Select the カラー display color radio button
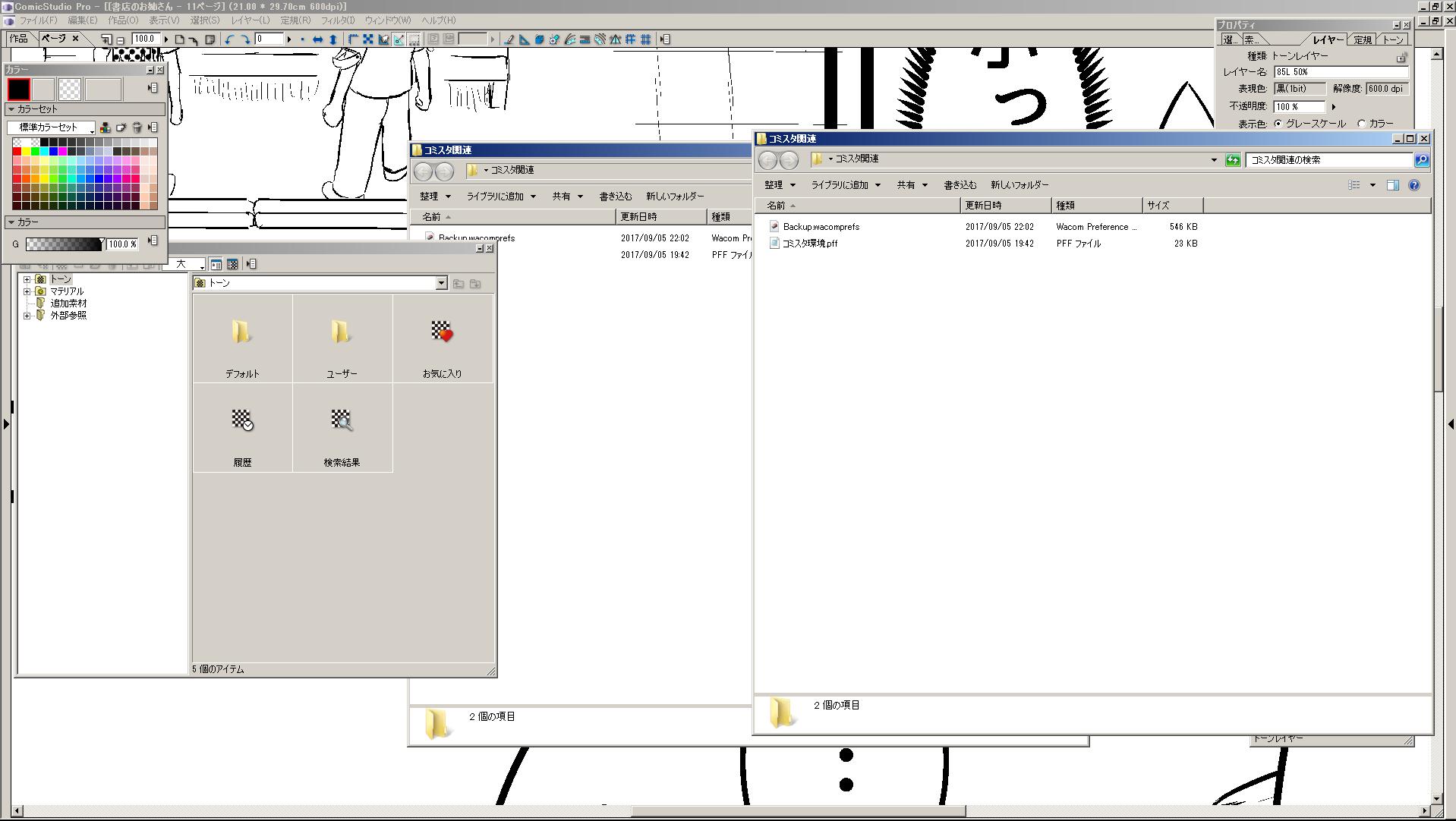Viewport: 1456px width, 821px height. [x=1362, y=124]
